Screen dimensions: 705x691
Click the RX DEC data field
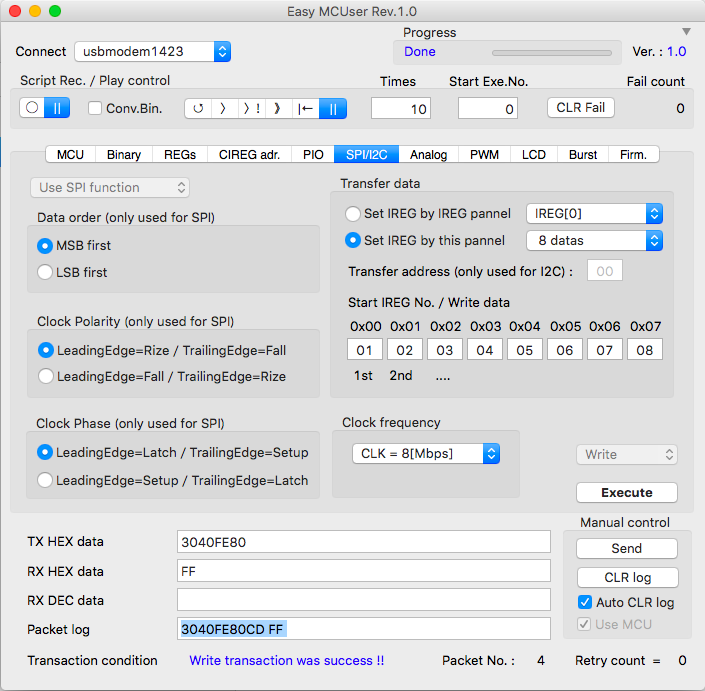click(x=364, y=600)
